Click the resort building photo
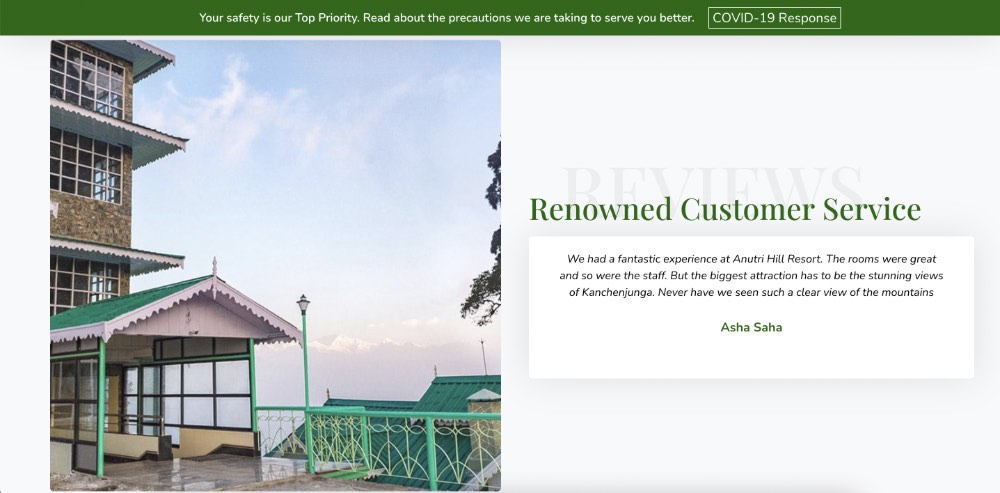 (275, 265)
